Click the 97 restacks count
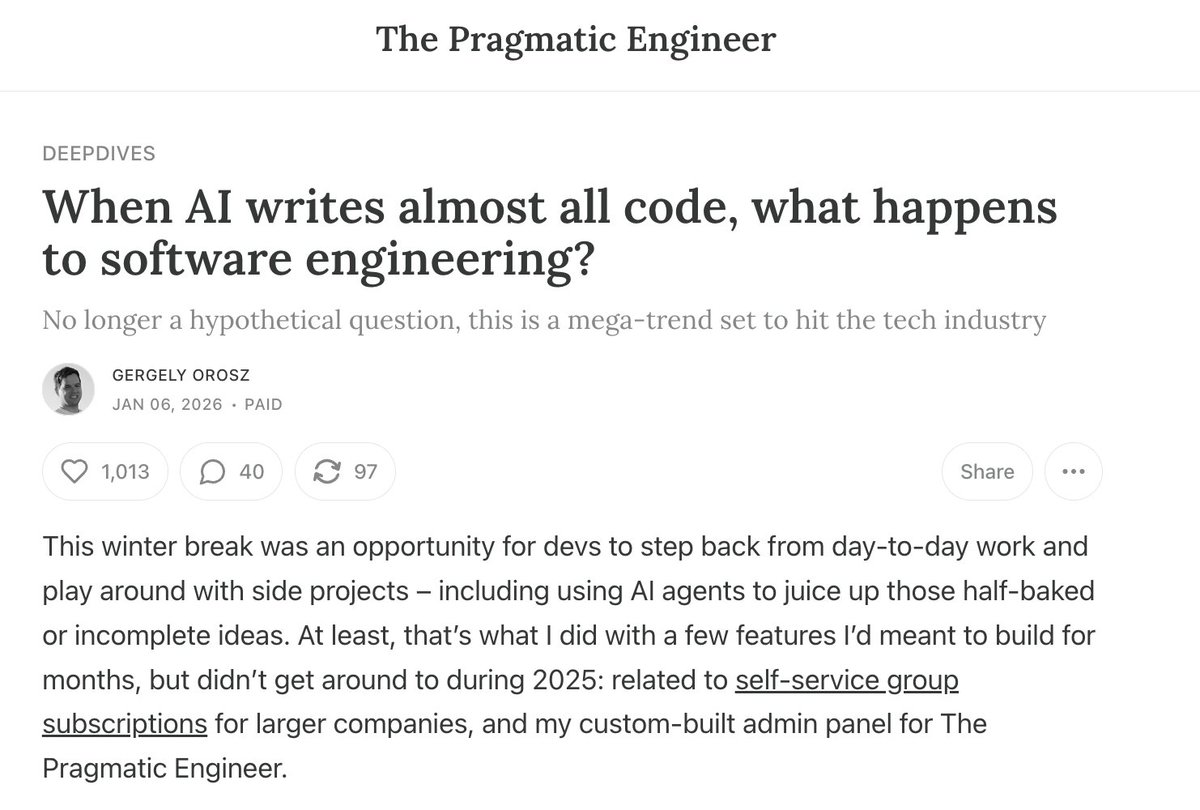Screen dimensions: 1200x810 pyautogui.click(x=366, y=471)
